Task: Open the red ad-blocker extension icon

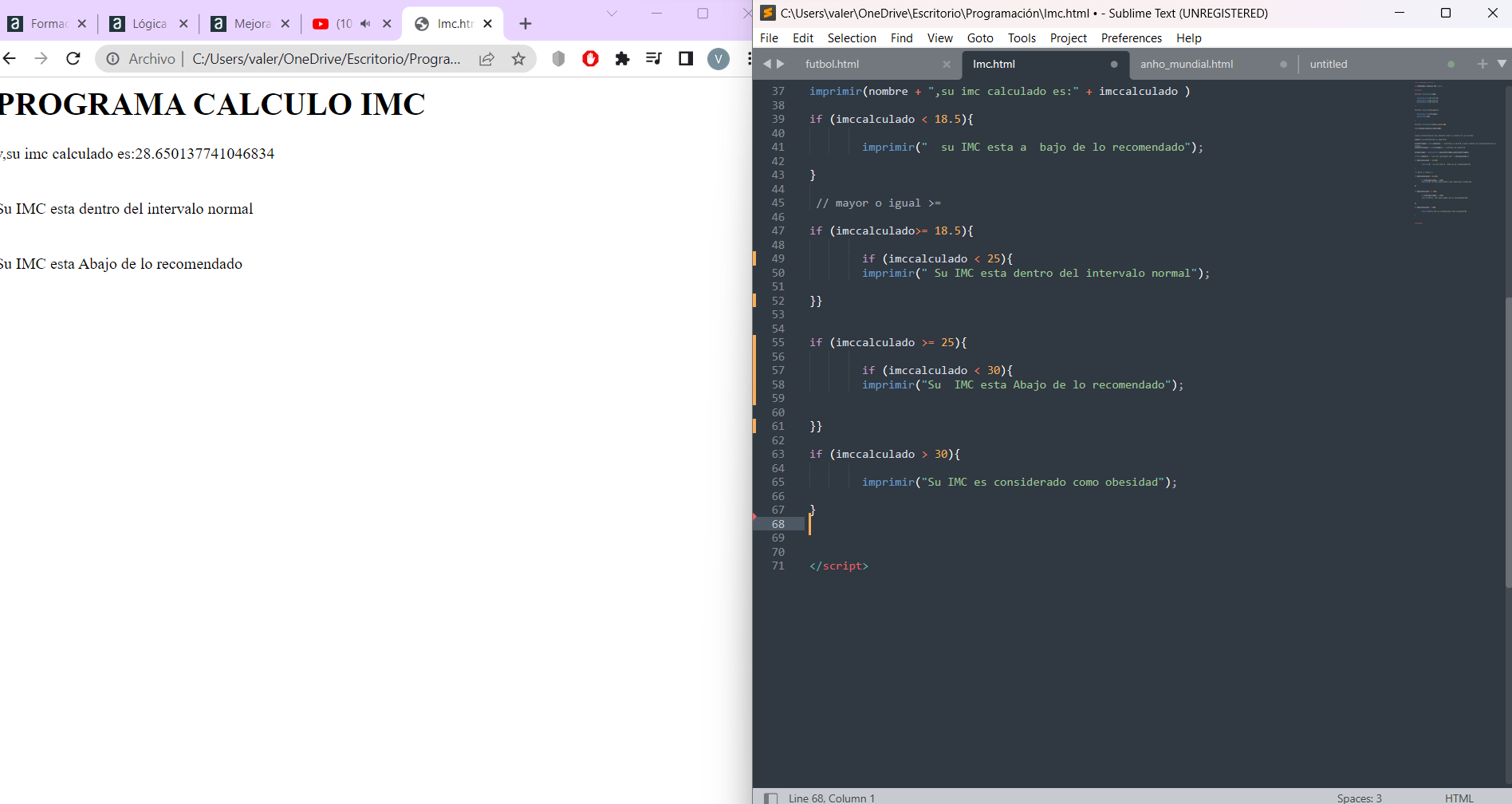Action: pyautogui.click(x=590, y=58)
